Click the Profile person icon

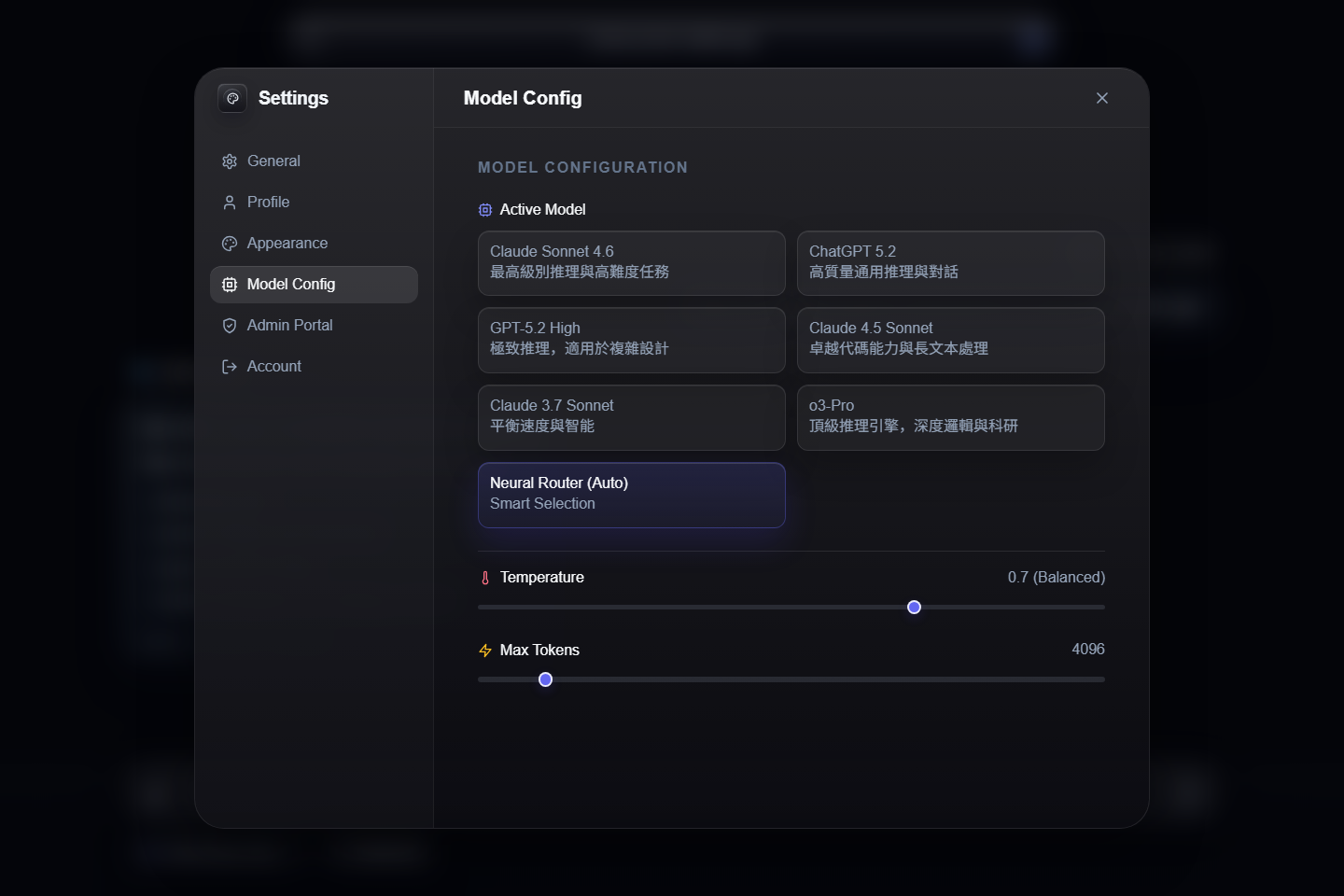(x=230, y=203)
